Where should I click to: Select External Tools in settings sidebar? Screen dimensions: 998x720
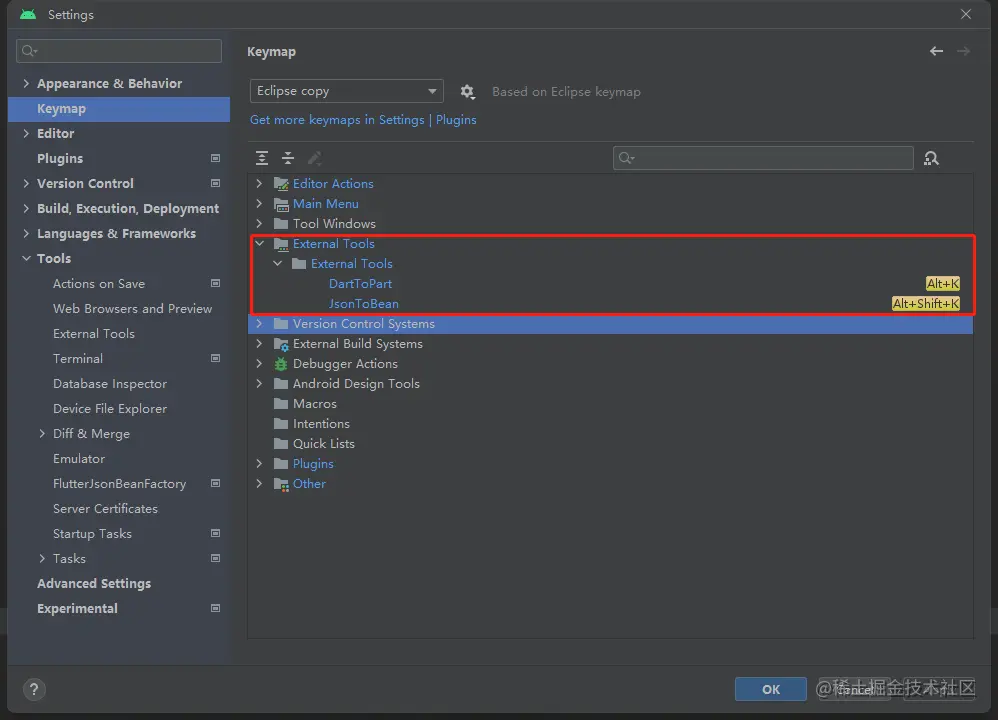click(x=94, y=334)
